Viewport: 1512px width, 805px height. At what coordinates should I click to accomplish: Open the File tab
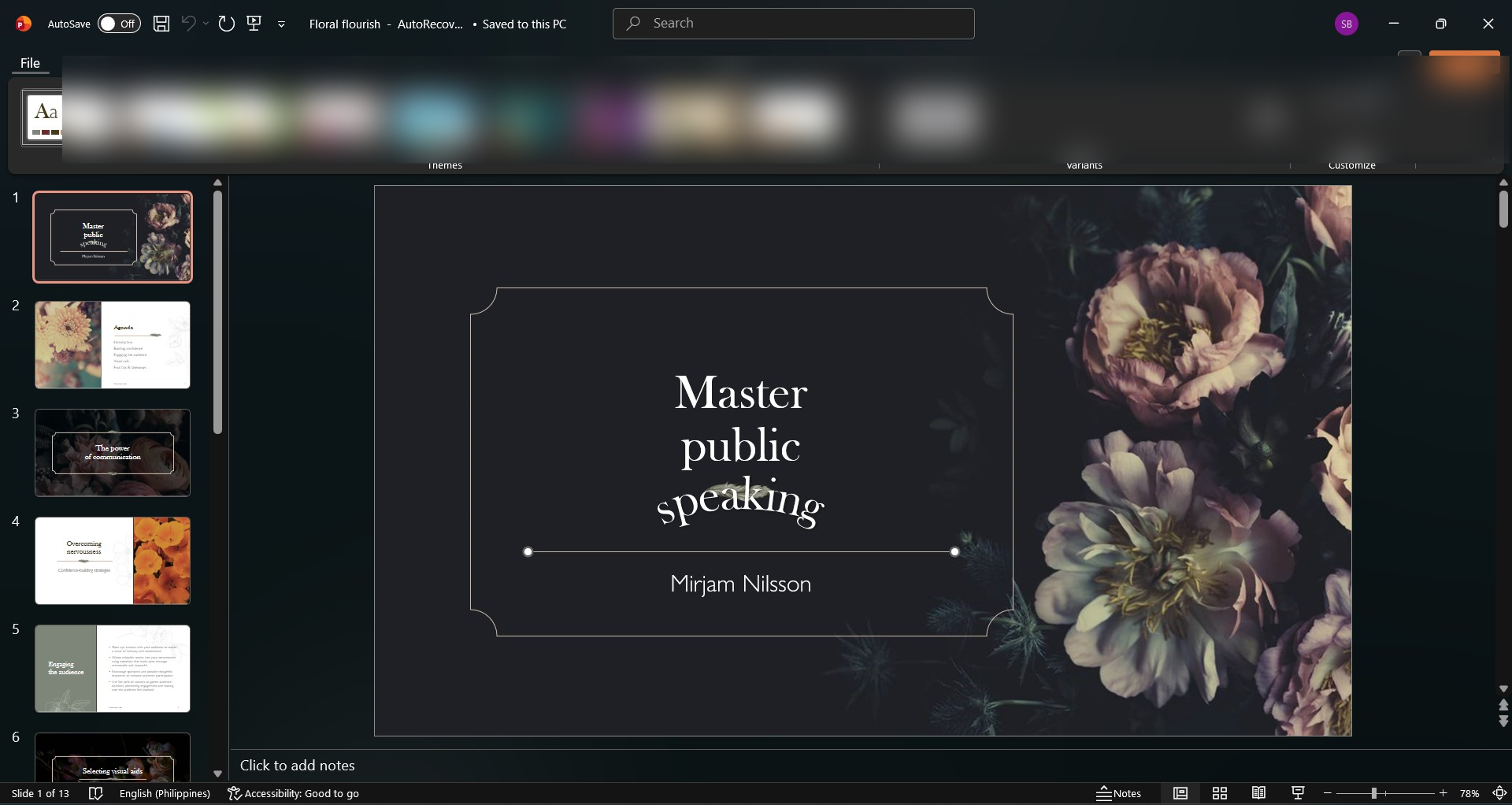coord(30,63)
